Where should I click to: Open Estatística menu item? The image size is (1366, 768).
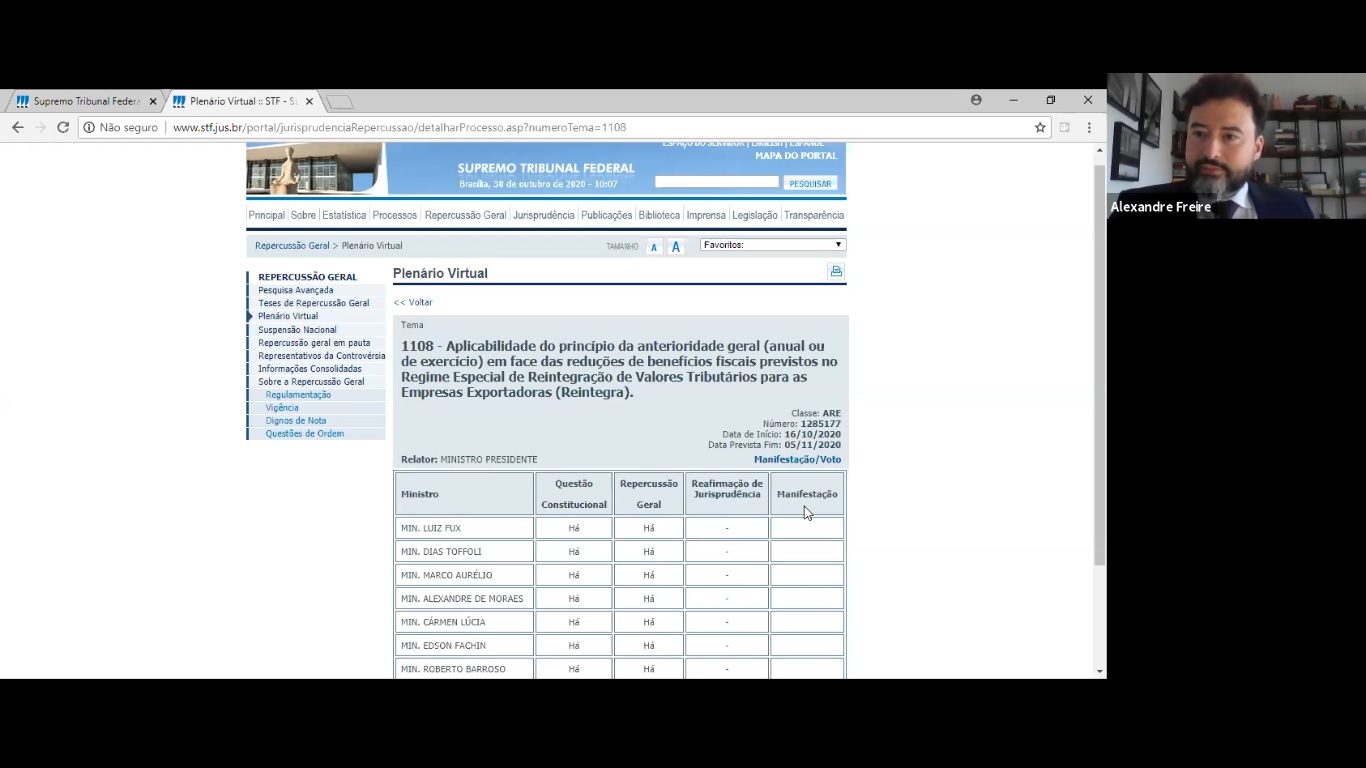[344, 215]
